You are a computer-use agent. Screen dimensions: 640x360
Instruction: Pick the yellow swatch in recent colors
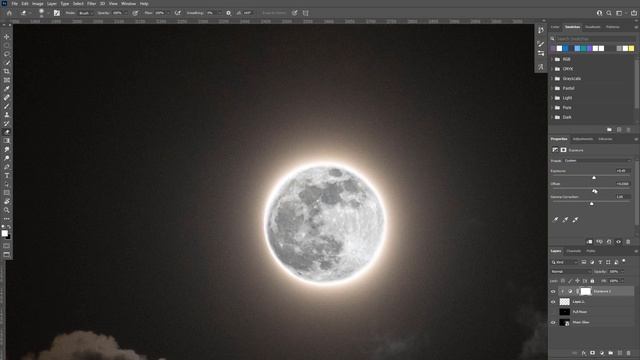pos(631,49)
